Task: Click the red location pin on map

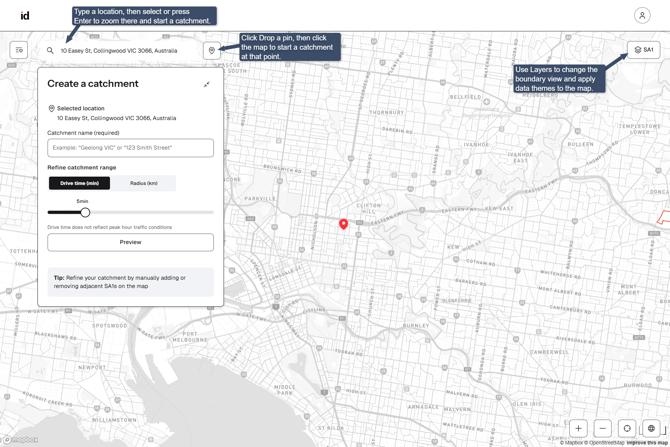Action: [x=344, y=224]
